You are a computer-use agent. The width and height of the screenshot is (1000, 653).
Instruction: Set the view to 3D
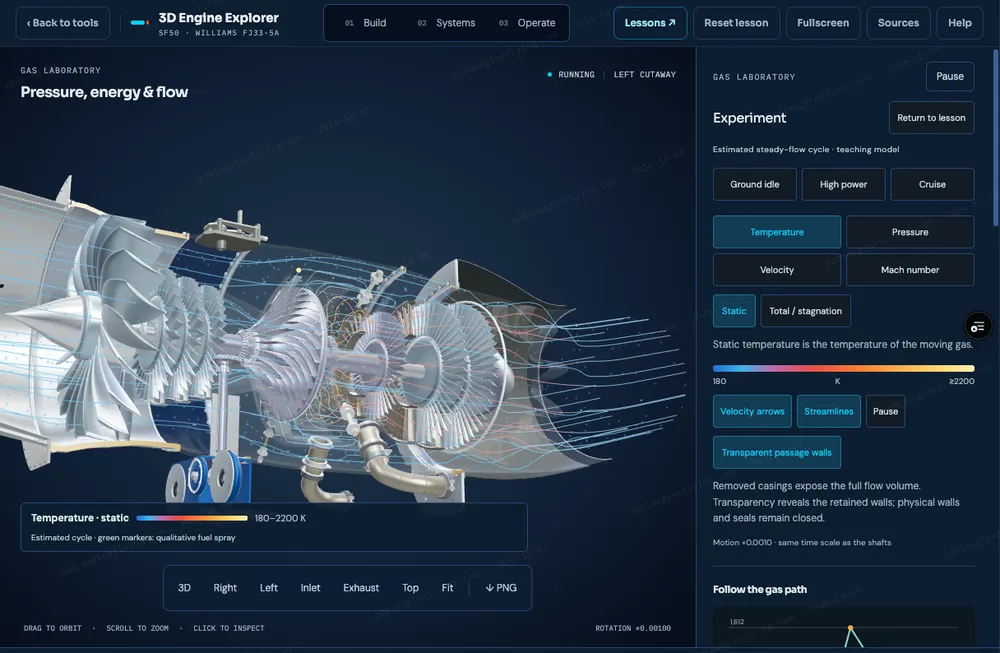pyautogui.click(x=184, y=588)
